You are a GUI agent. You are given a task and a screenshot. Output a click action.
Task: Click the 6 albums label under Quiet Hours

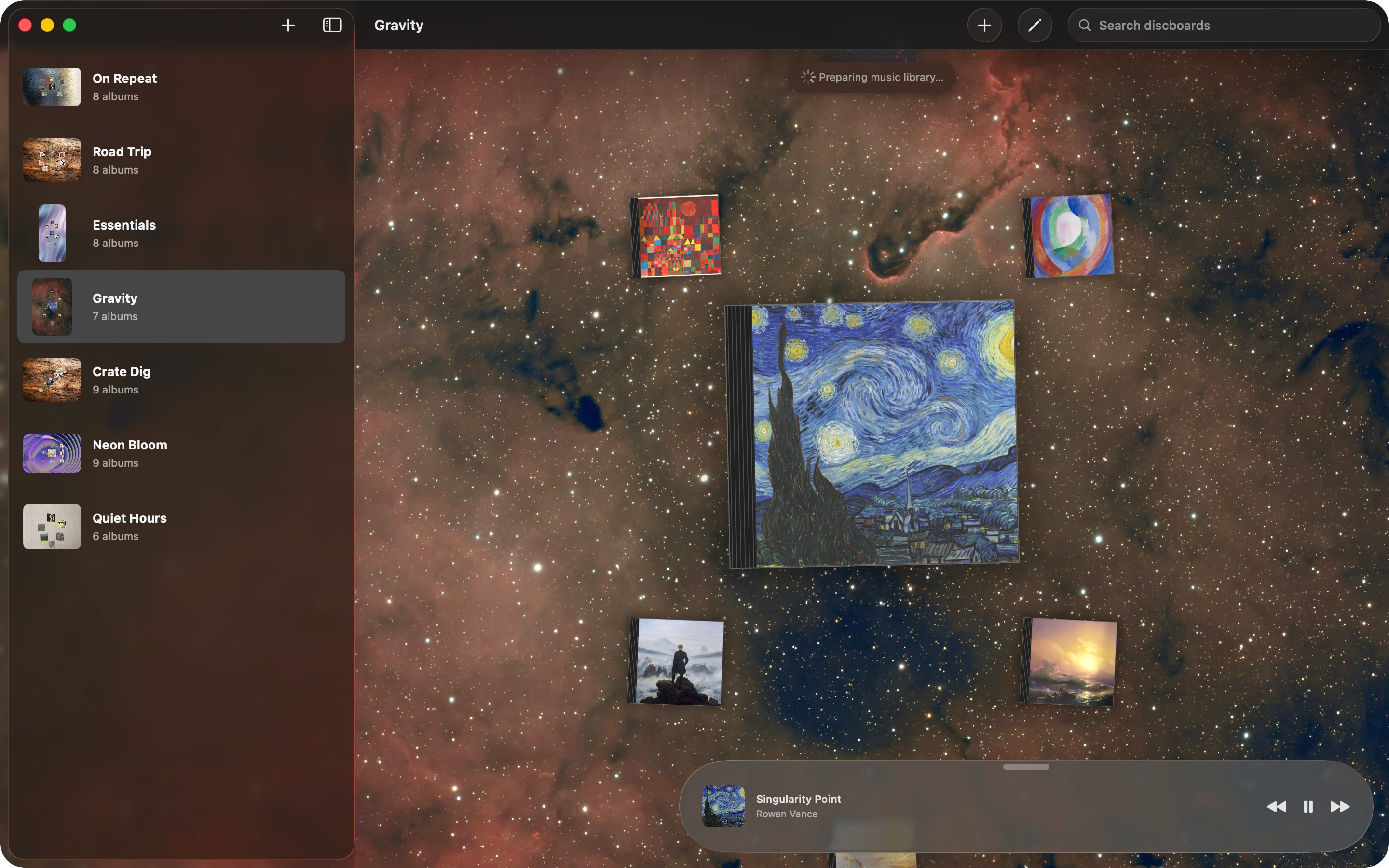point(115,536)
